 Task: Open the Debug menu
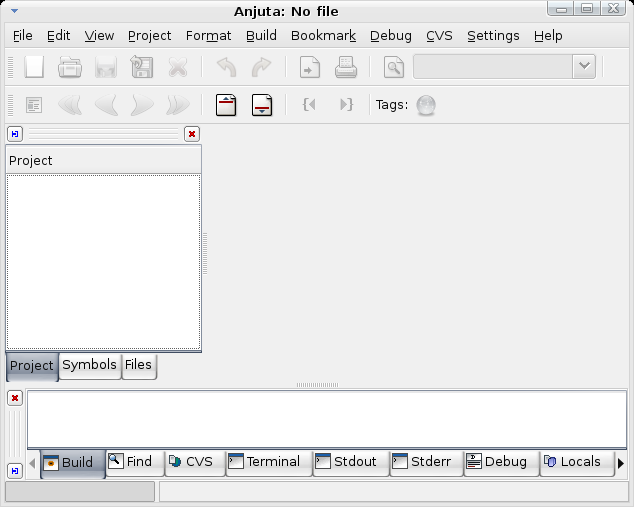point(391,36)
